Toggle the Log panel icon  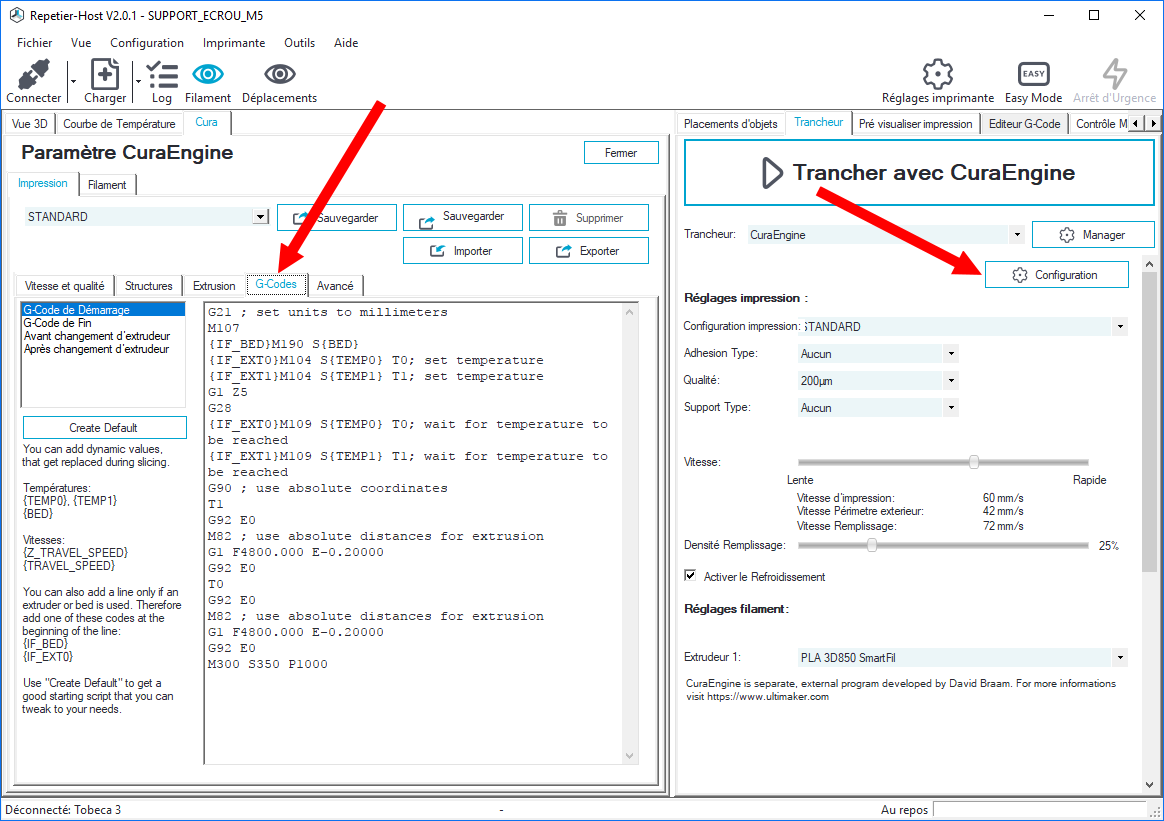162,75
